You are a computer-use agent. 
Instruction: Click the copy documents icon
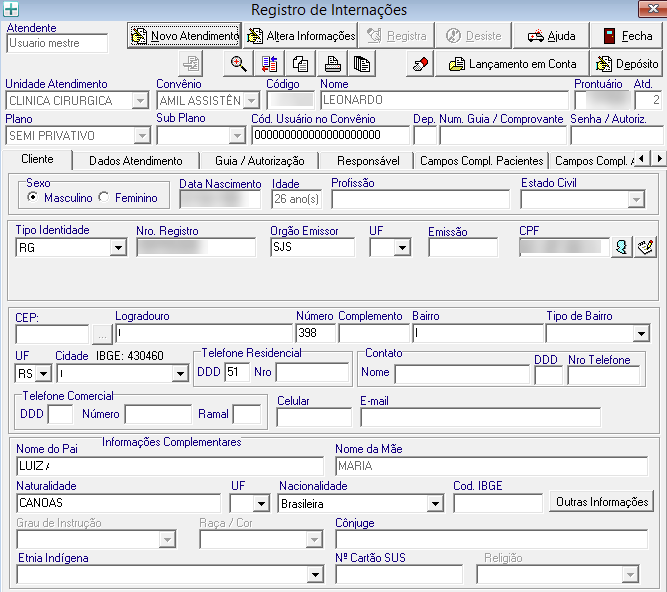[300, 64]
